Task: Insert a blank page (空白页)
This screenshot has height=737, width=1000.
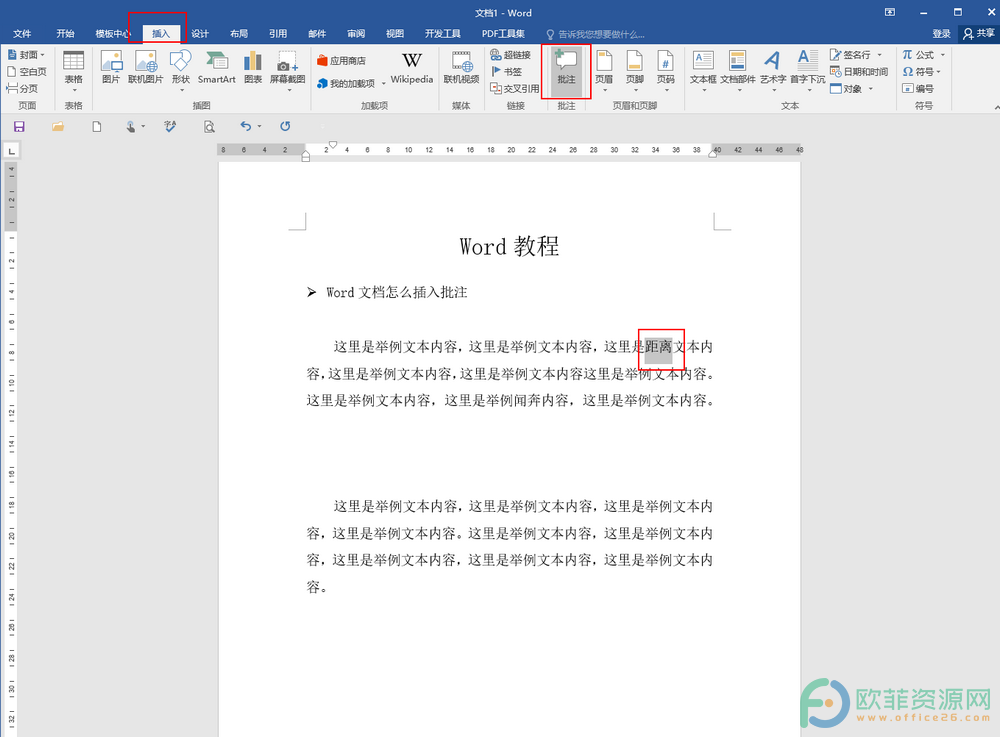Action: 27,71
